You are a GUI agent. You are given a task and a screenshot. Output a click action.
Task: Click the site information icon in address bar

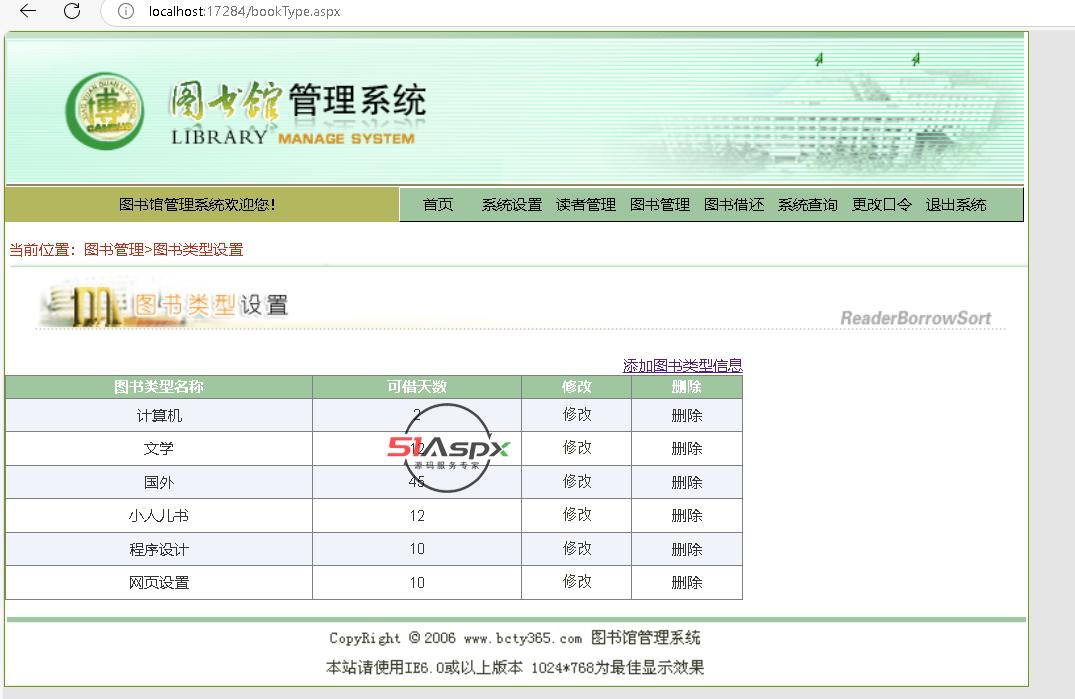tap(125, 12)
